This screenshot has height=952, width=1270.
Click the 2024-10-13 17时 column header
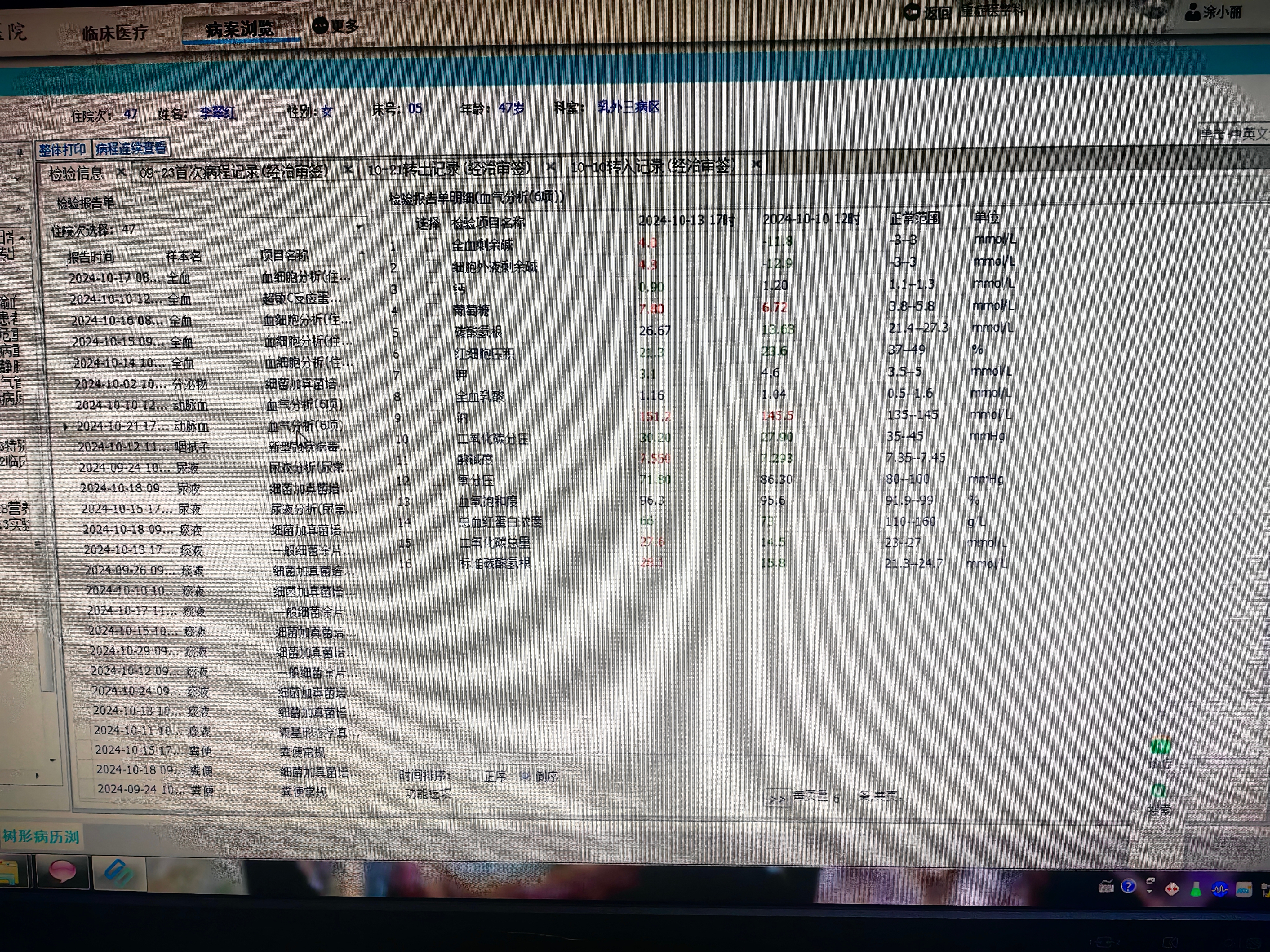tap(687, 220)
